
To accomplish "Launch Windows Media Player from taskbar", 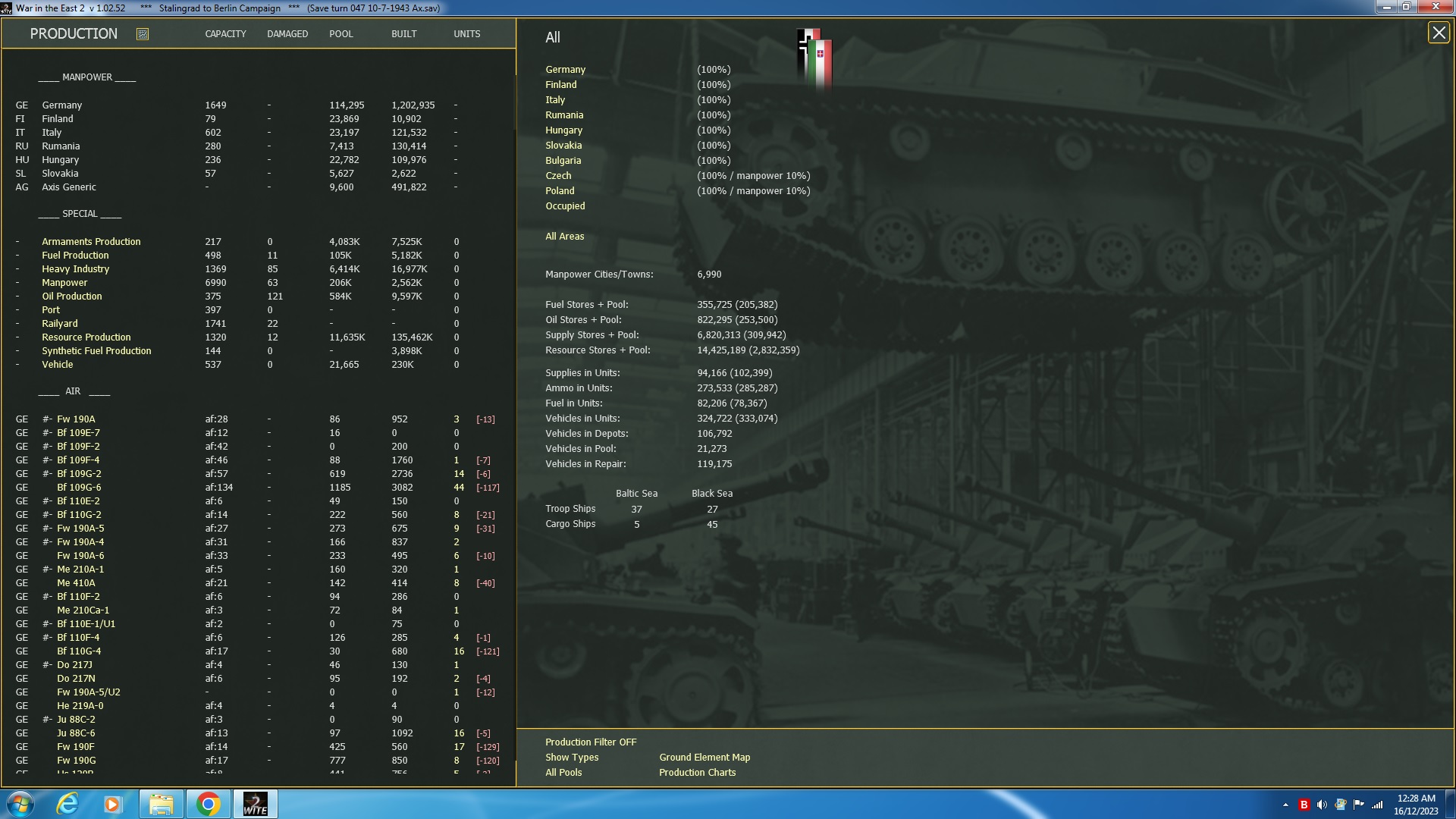I will tap(113, 803).
